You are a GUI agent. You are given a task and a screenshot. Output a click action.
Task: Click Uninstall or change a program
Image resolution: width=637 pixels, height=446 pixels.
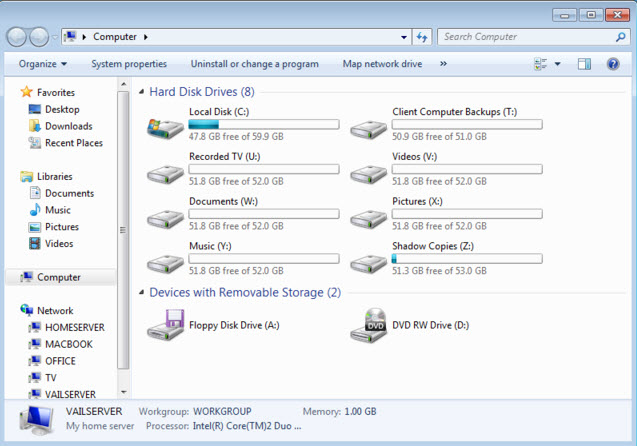coord(255,64)
